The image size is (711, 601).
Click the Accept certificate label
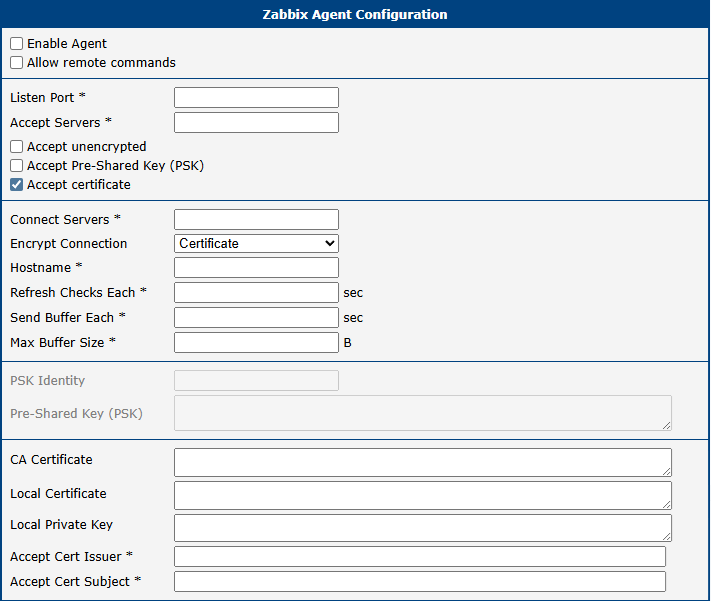(78, 185)
